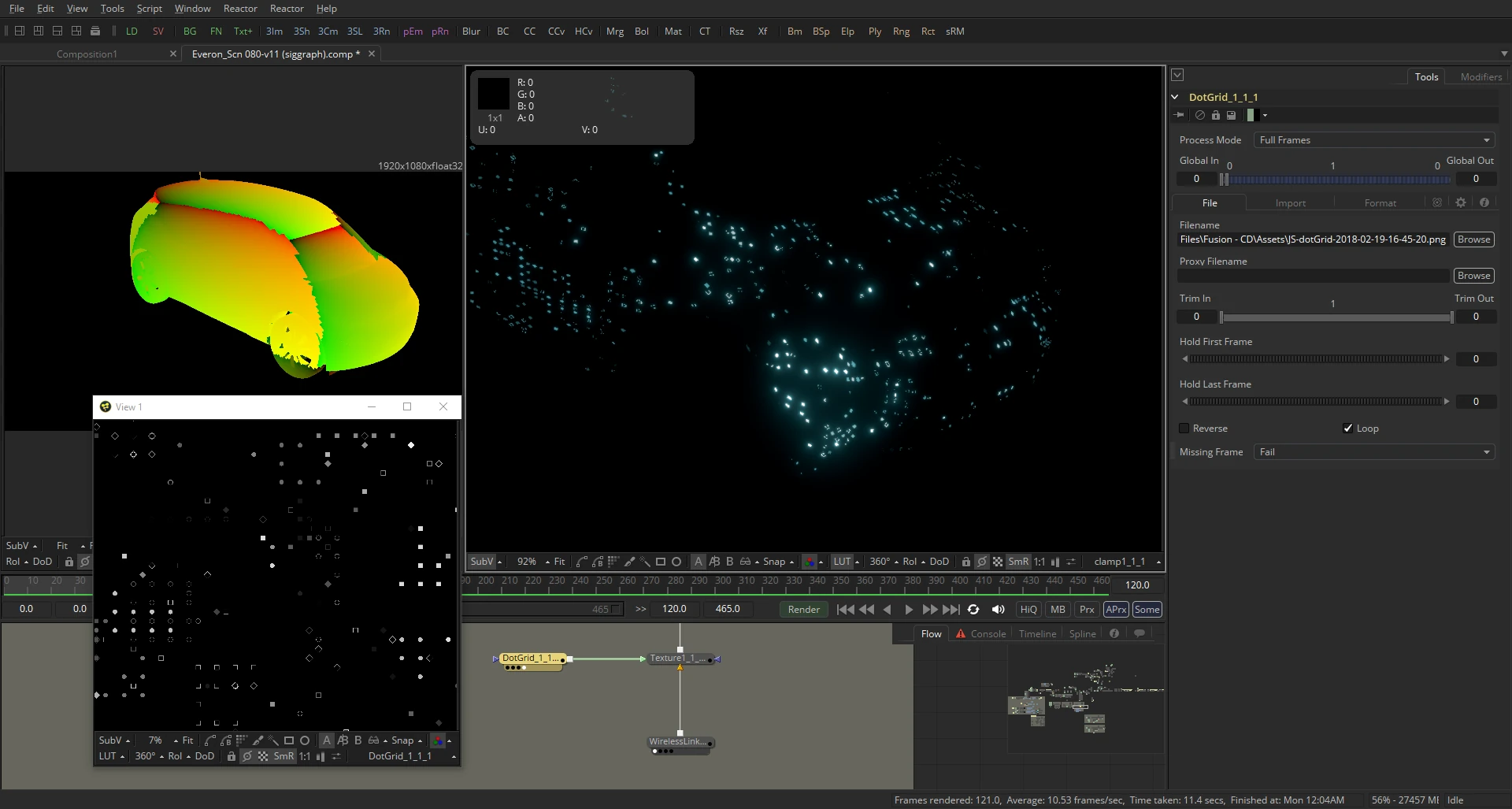The width and height of the screenshot is (1512, 809).
Task: Open the settings gear tab in tool controls
Action: pos(1461,202)
